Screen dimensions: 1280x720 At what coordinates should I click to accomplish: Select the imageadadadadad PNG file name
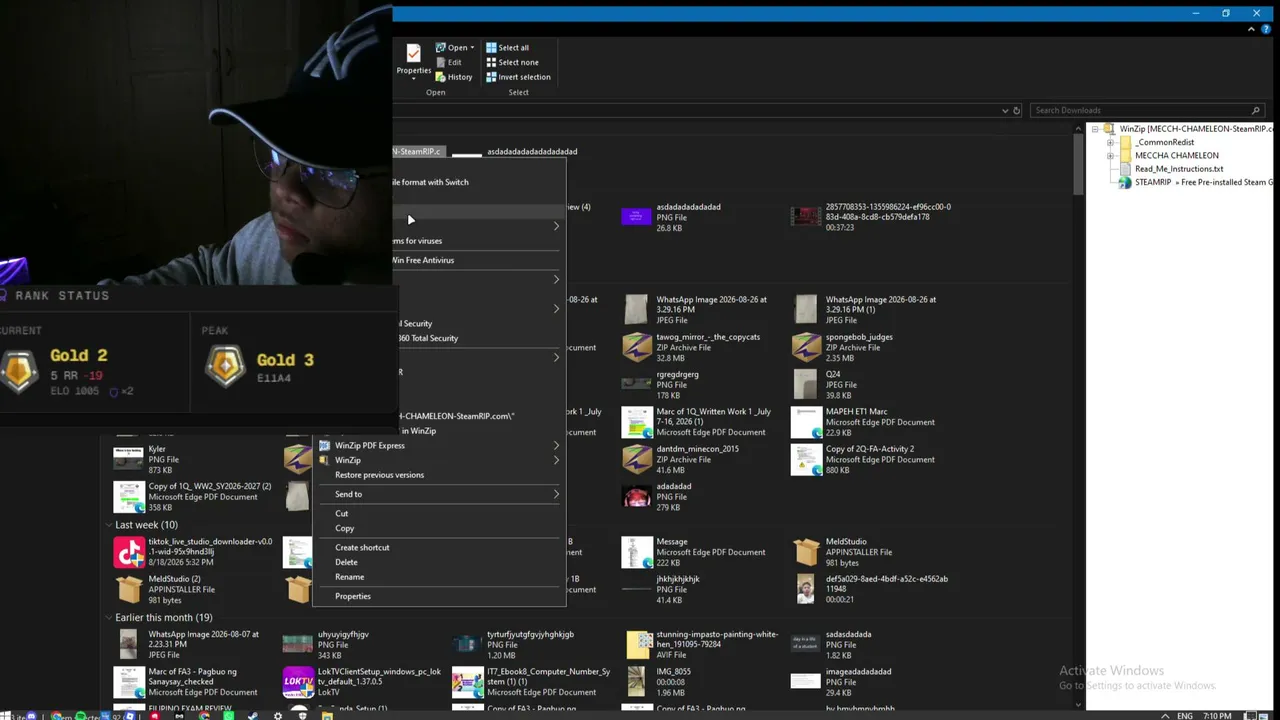(858, 672)
